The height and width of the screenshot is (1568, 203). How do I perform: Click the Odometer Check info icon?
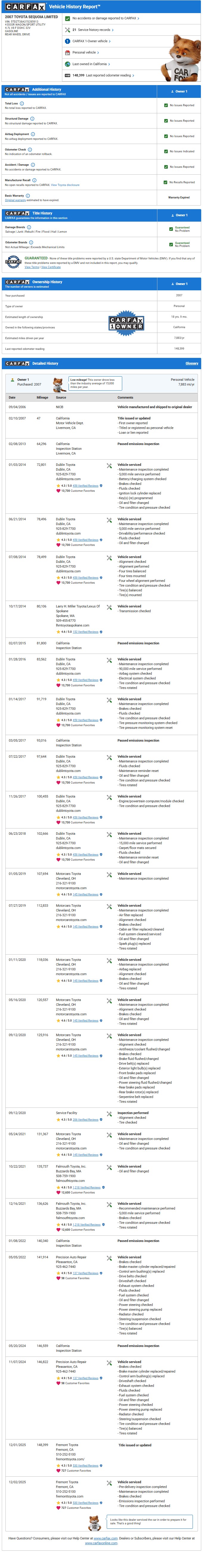(30, 149)
